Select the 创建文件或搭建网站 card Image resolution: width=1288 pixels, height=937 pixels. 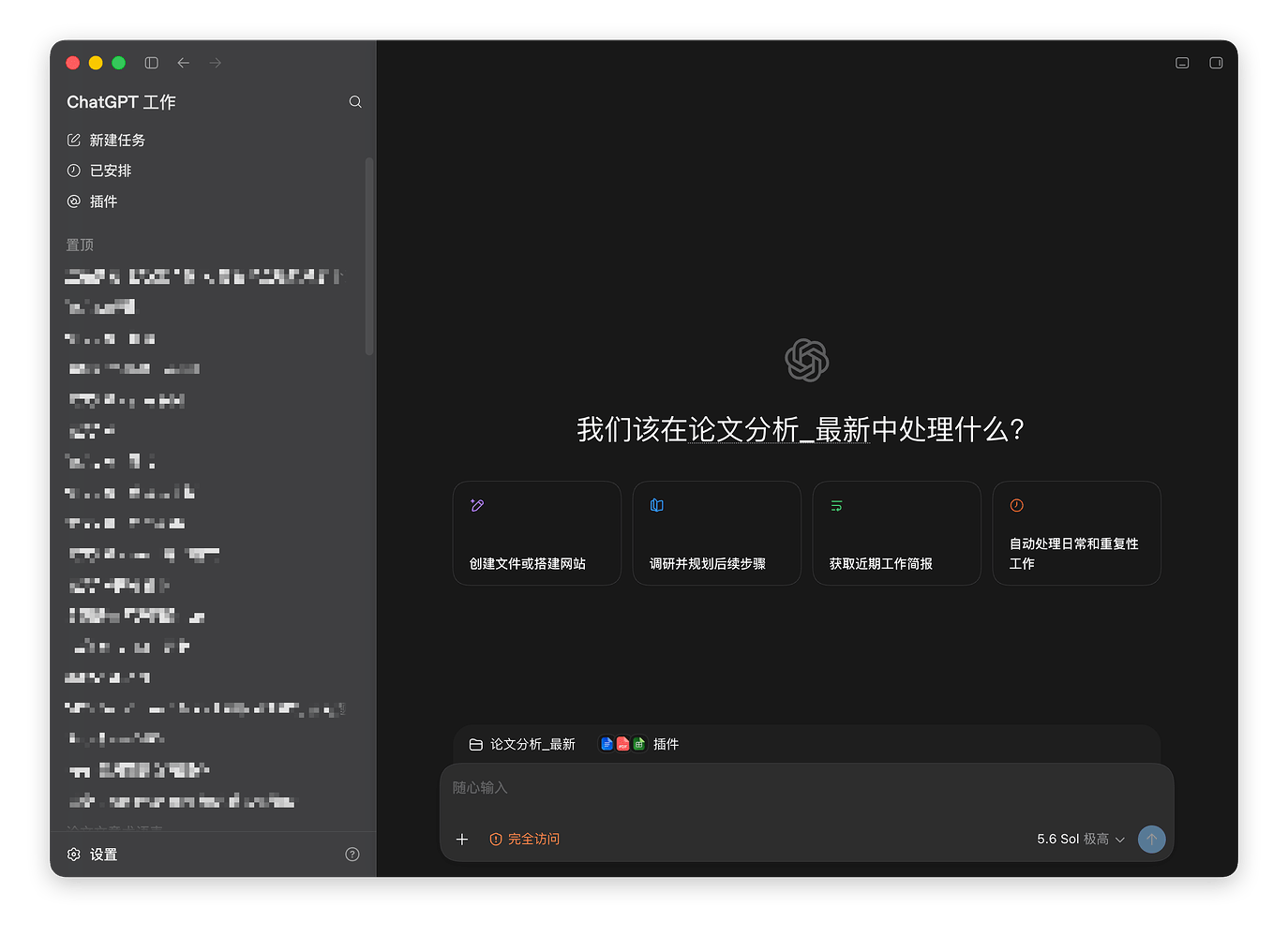tap(537, 533)
